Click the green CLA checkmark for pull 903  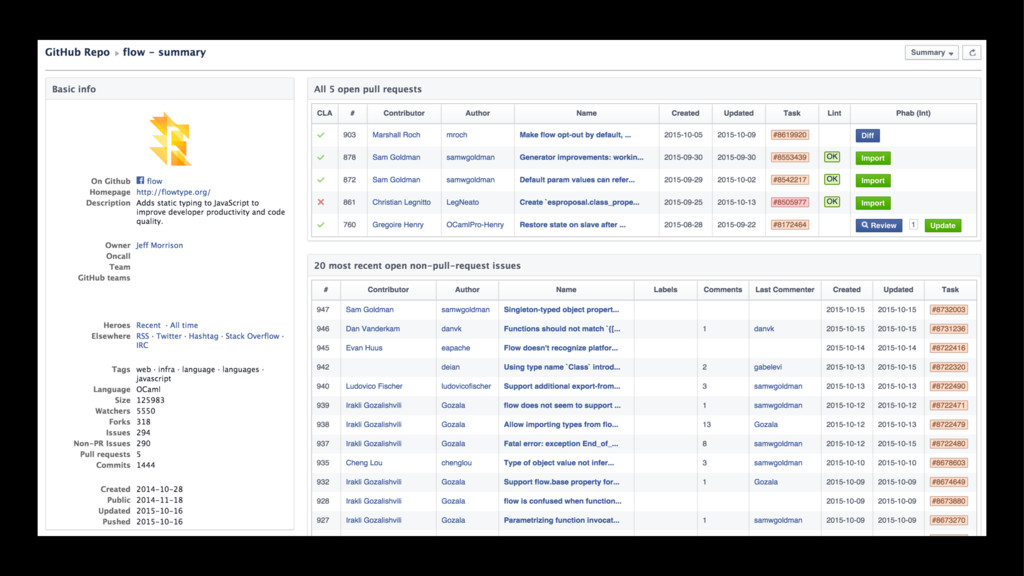(x=321, y=135)
